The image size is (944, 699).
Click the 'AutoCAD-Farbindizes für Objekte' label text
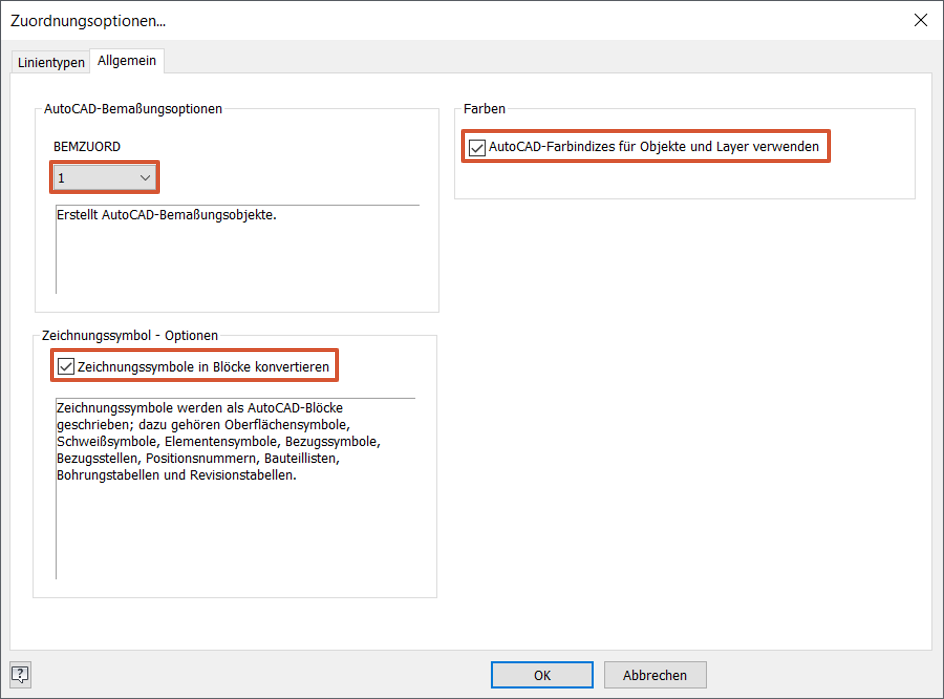pyautogui.click(x=654, y=148)
